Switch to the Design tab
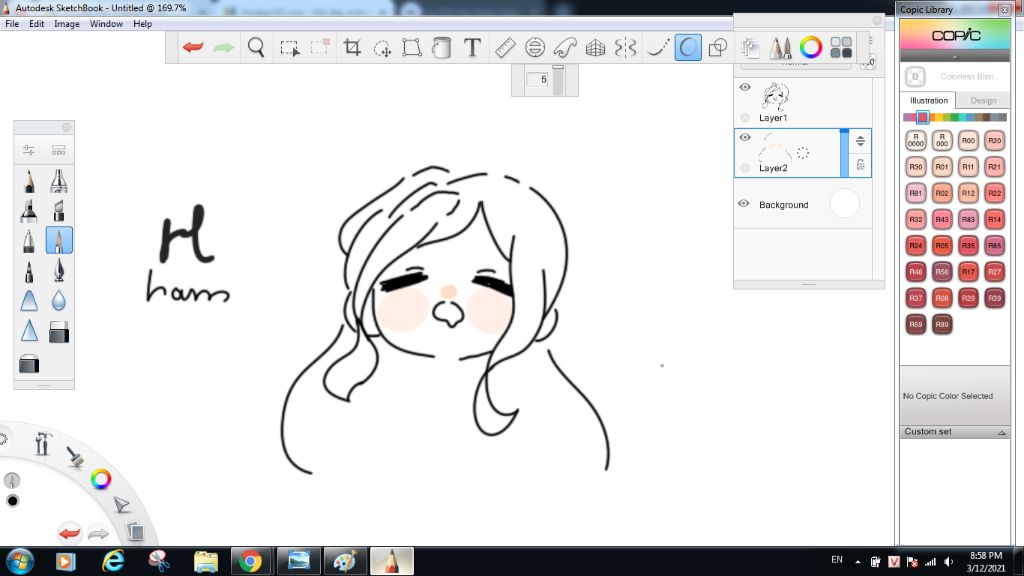1024x576 pixels. pos(983,101)
